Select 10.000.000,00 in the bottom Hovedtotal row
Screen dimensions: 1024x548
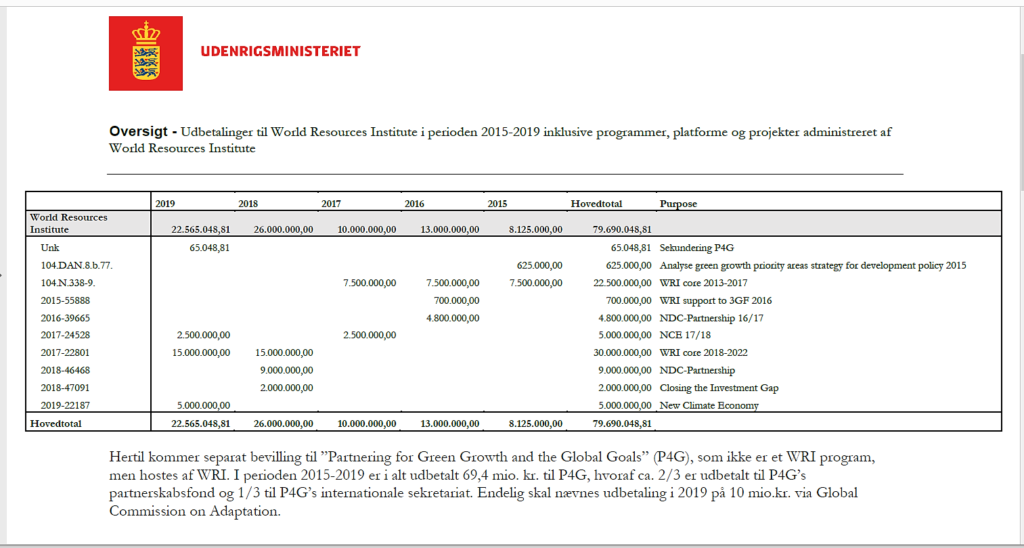click(366, 423)
